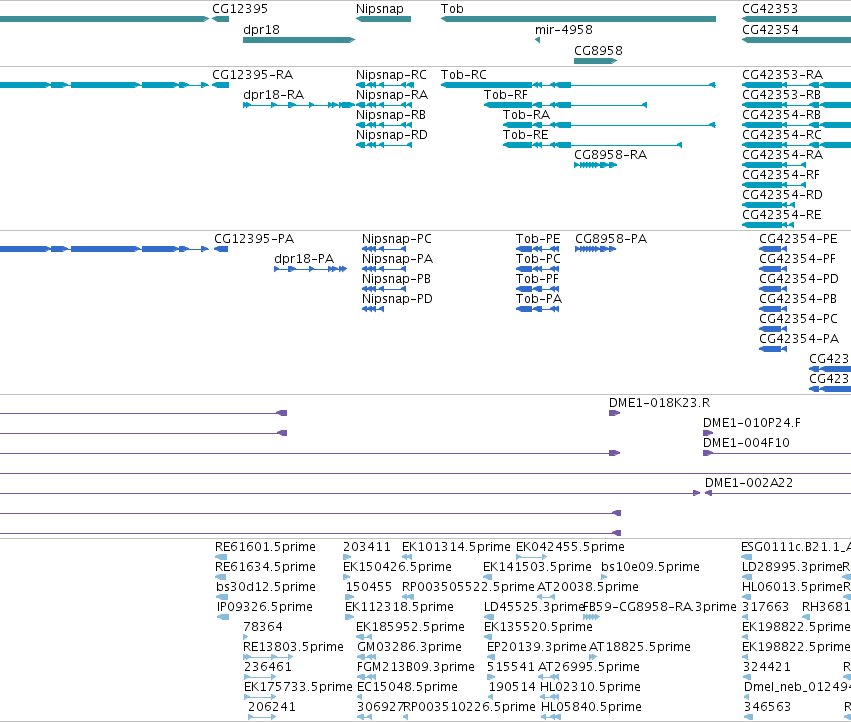The width and height of the screenshot is (851, 722).
Task: Click the bs30d12.5prime EST label
Action: (x=265, y=587)
